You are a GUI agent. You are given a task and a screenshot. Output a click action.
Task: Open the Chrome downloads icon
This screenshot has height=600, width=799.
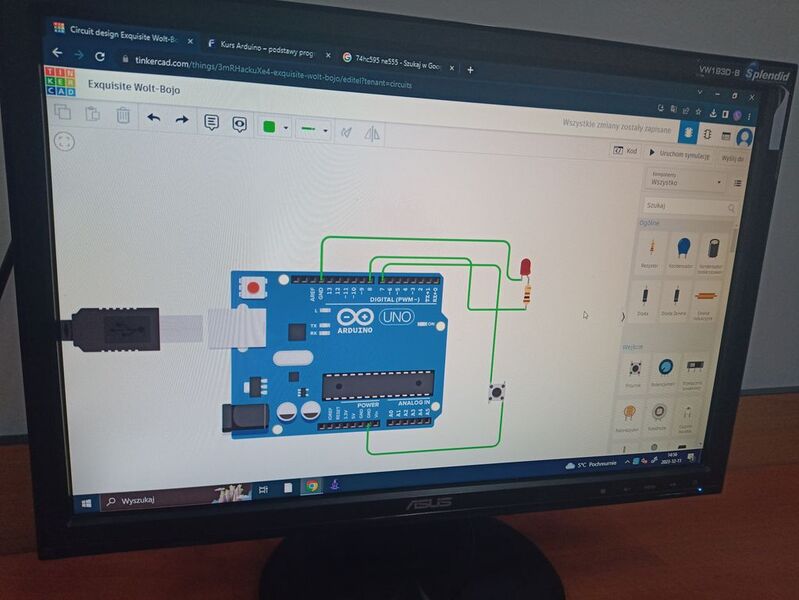713,113
